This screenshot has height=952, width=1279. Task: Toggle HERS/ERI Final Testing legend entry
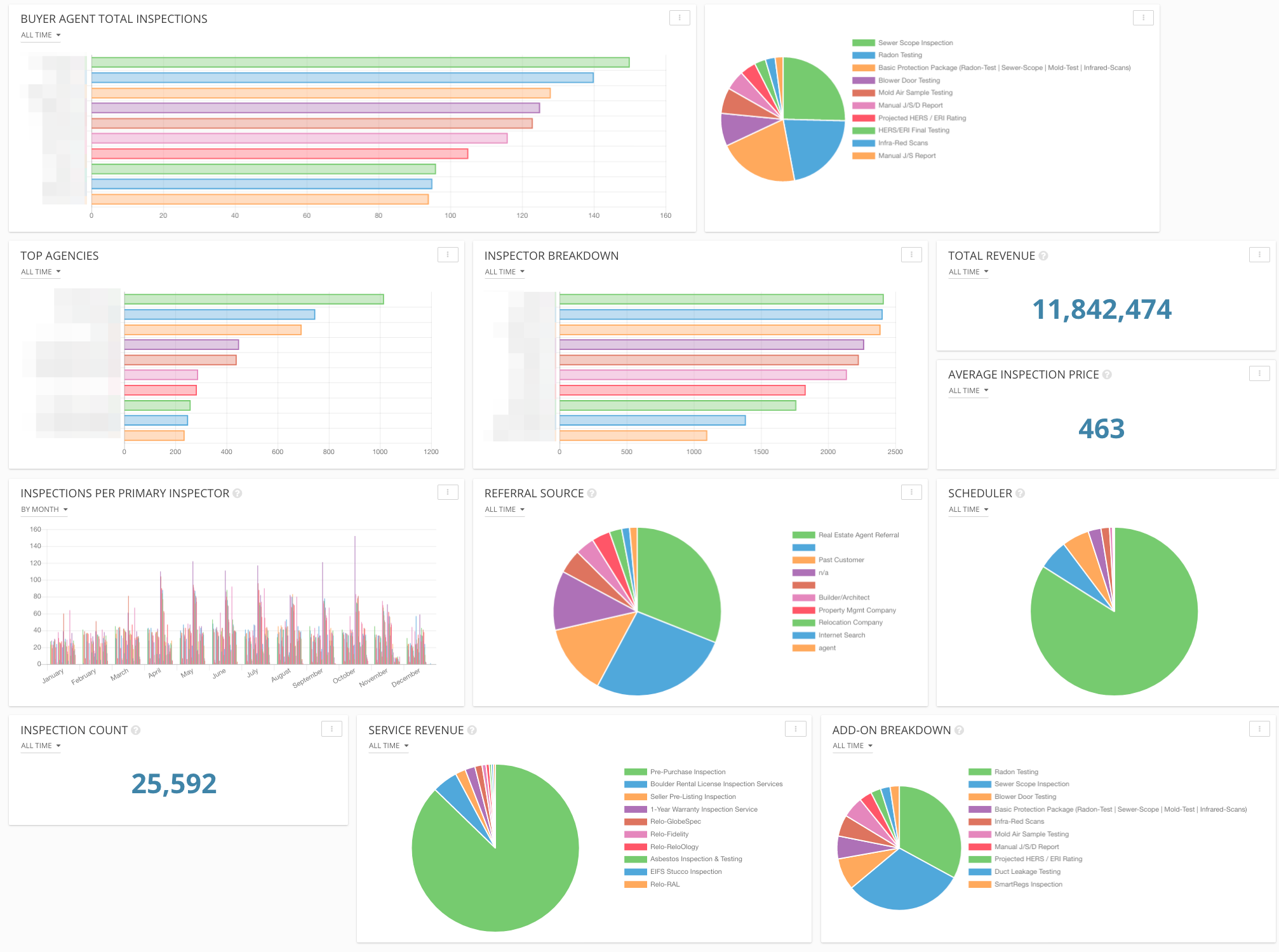coord(901,130)
